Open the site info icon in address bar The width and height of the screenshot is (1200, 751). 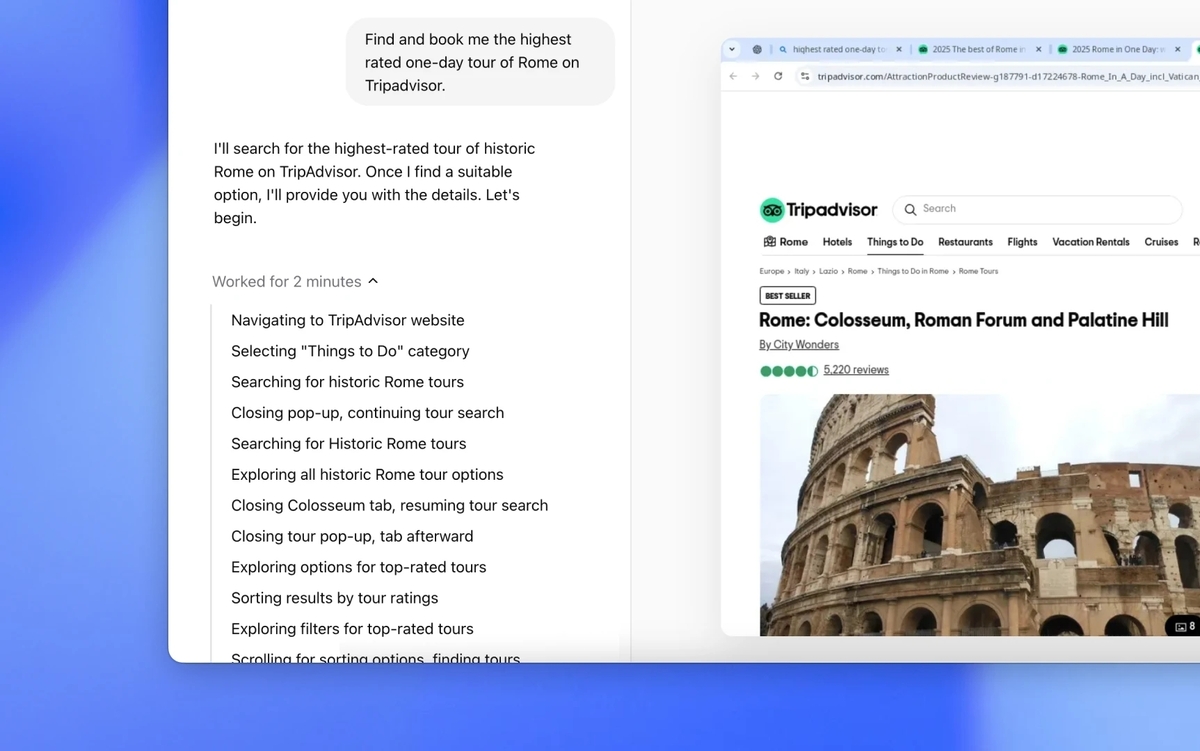pos(804,76)
